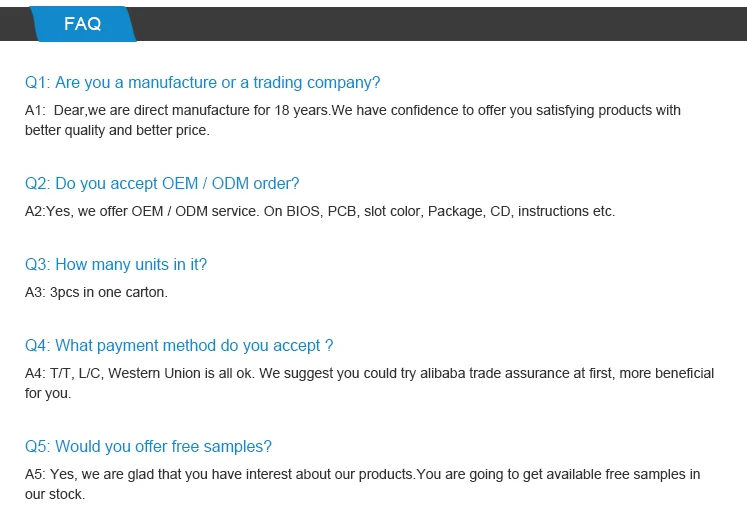The height and width of the screenshot is (511, 747).
Task: Click the A2 answer about OEM / ODM service
Action: 320,211
